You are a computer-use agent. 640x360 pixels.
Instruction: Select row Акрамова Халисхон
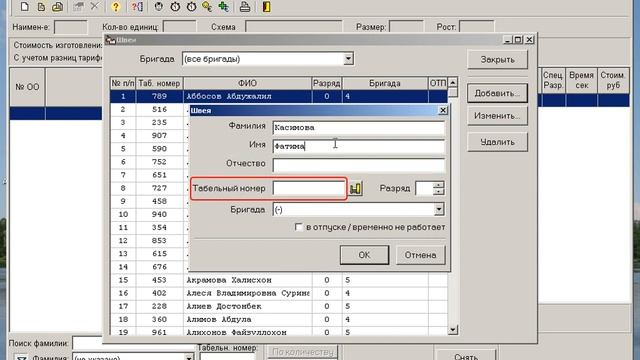[279, 280]
